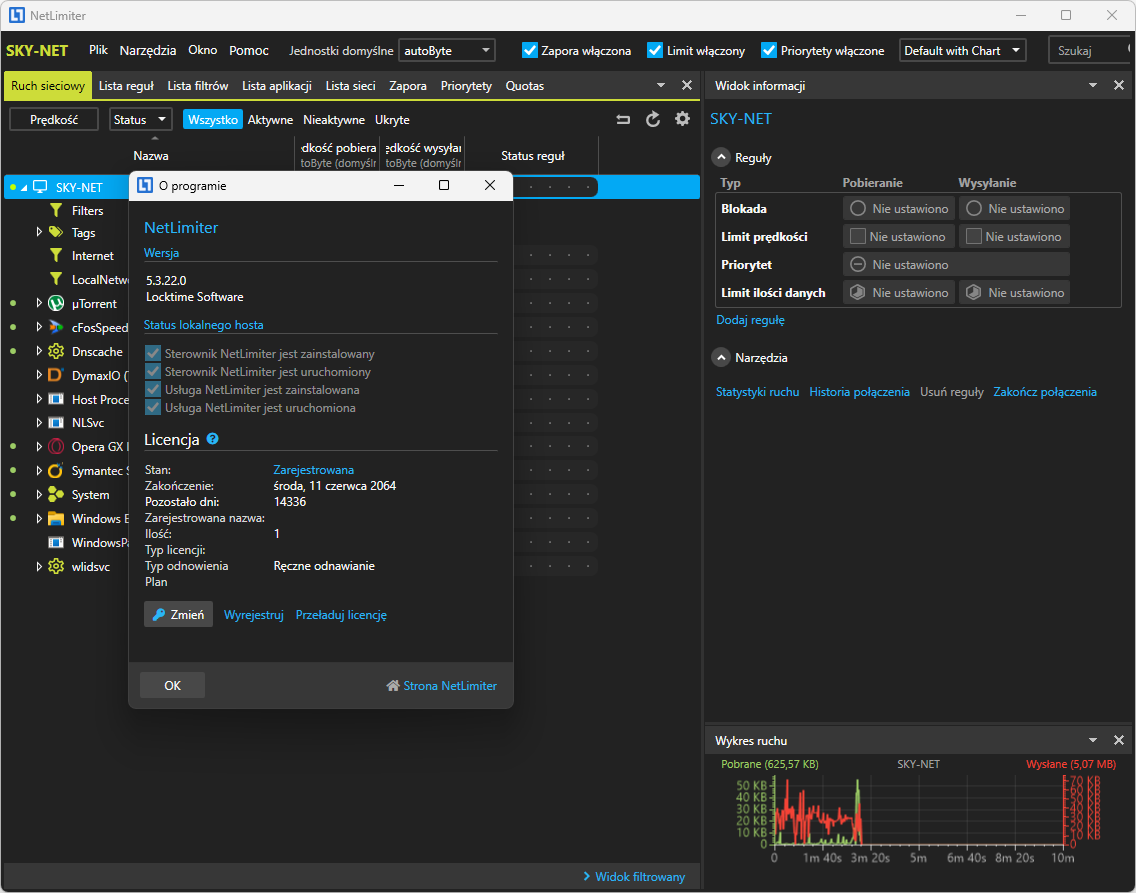Click the license help question mark icon
Screen dimensions: 1136x893
[x=212, y=439]
